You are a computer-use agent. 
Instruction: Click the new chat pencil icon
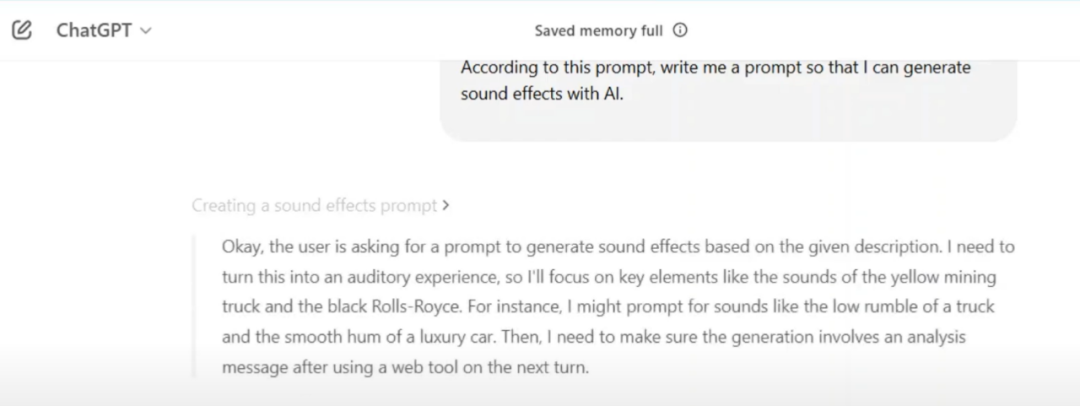pyautogui.click(x=22, y=30)
